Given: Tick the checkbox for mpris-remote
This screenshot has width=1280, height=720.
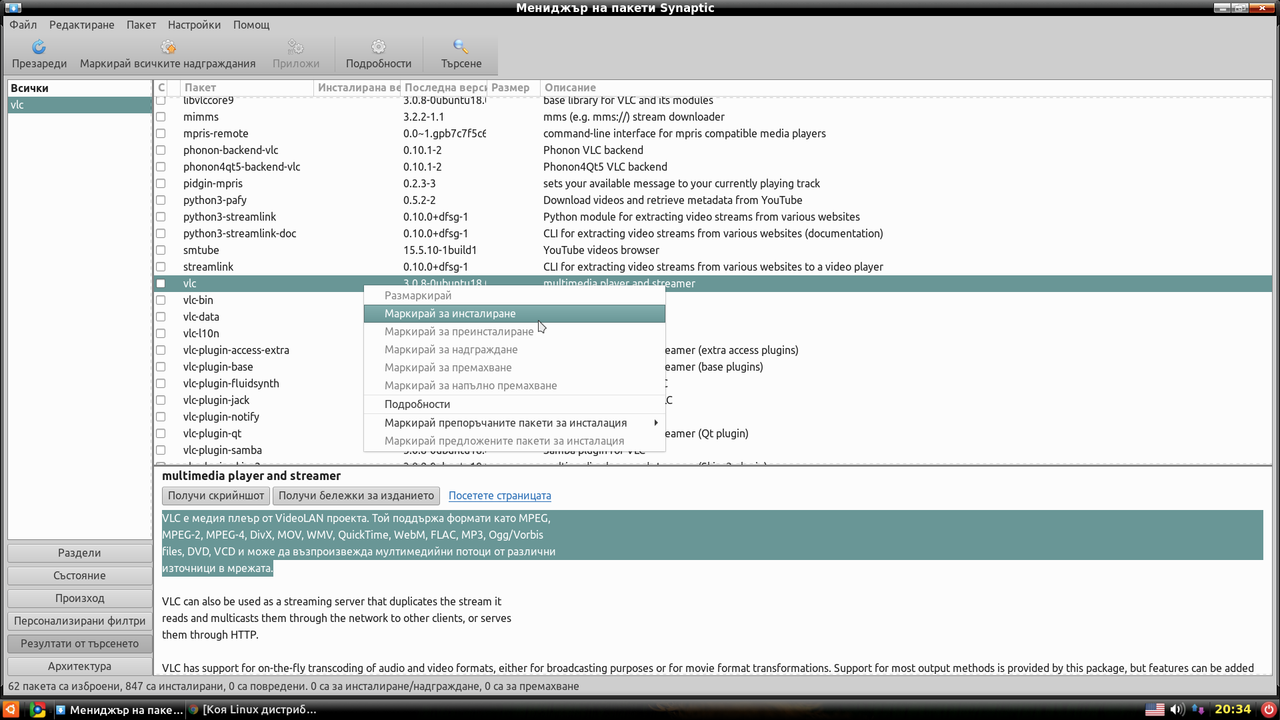Looking at the screenshot, I should [160, 134].
